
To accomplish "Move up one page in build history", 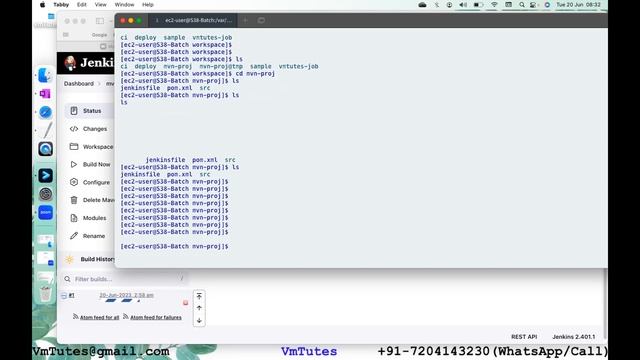I will click(199, 308).
